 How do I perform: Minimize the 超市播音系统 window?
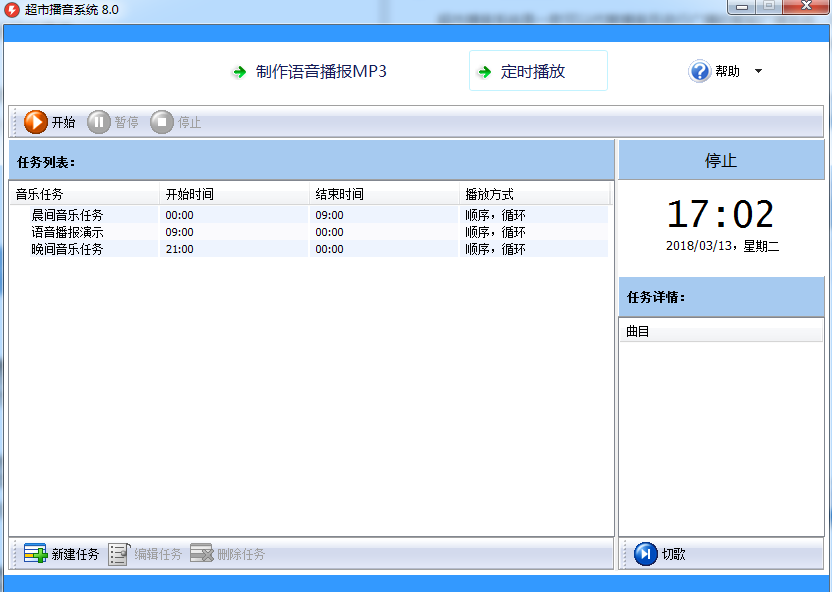click(742, 7)
